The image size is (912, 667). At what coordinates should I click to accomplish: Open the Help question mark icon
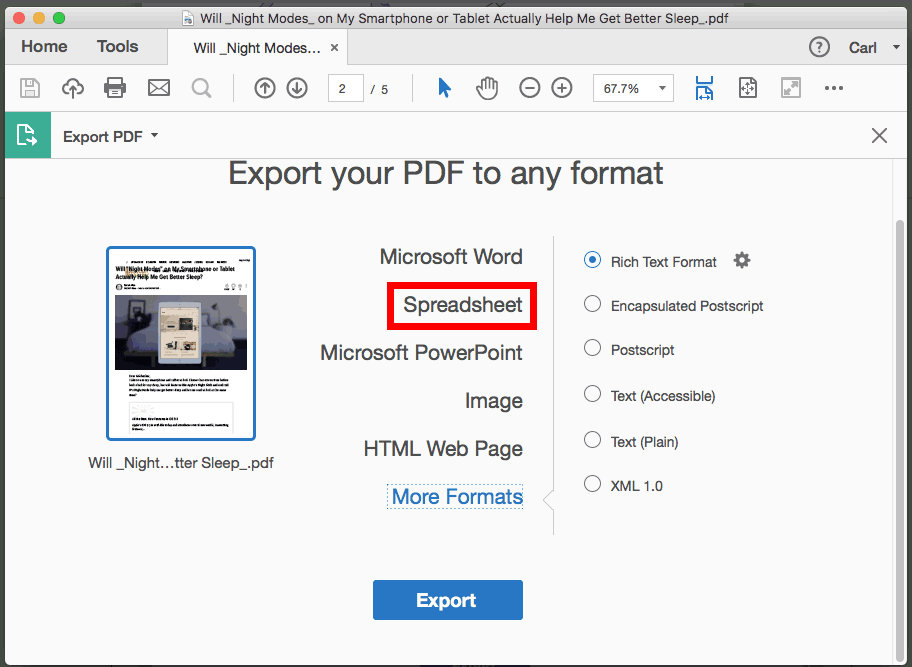819,47
